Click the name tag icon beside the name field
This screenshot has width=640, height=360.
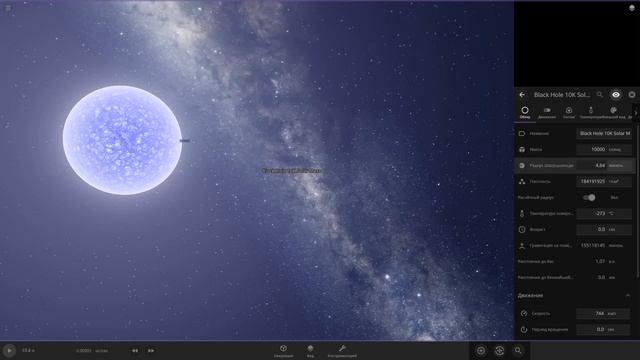pyautogui.click(x=522, y=133)
